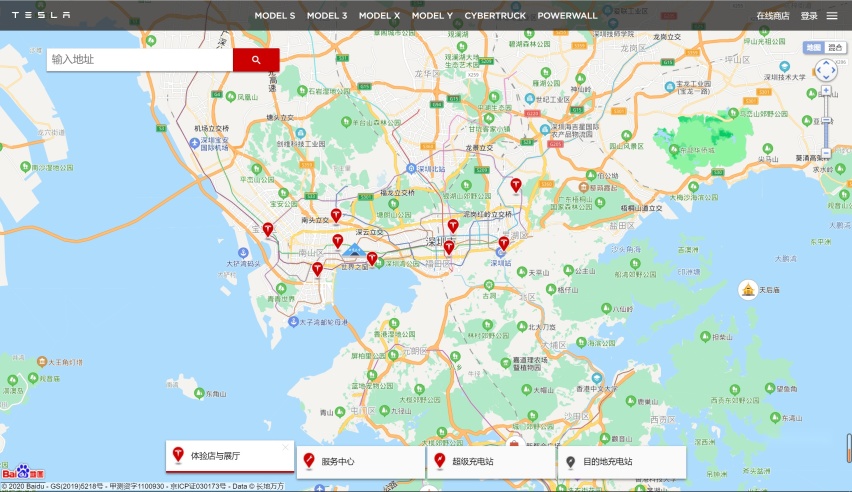Click the zoom level slider handle
Image resolution: width=852 pixels, height=492 pixels.
pyautogui.click(x=826, y=120)
